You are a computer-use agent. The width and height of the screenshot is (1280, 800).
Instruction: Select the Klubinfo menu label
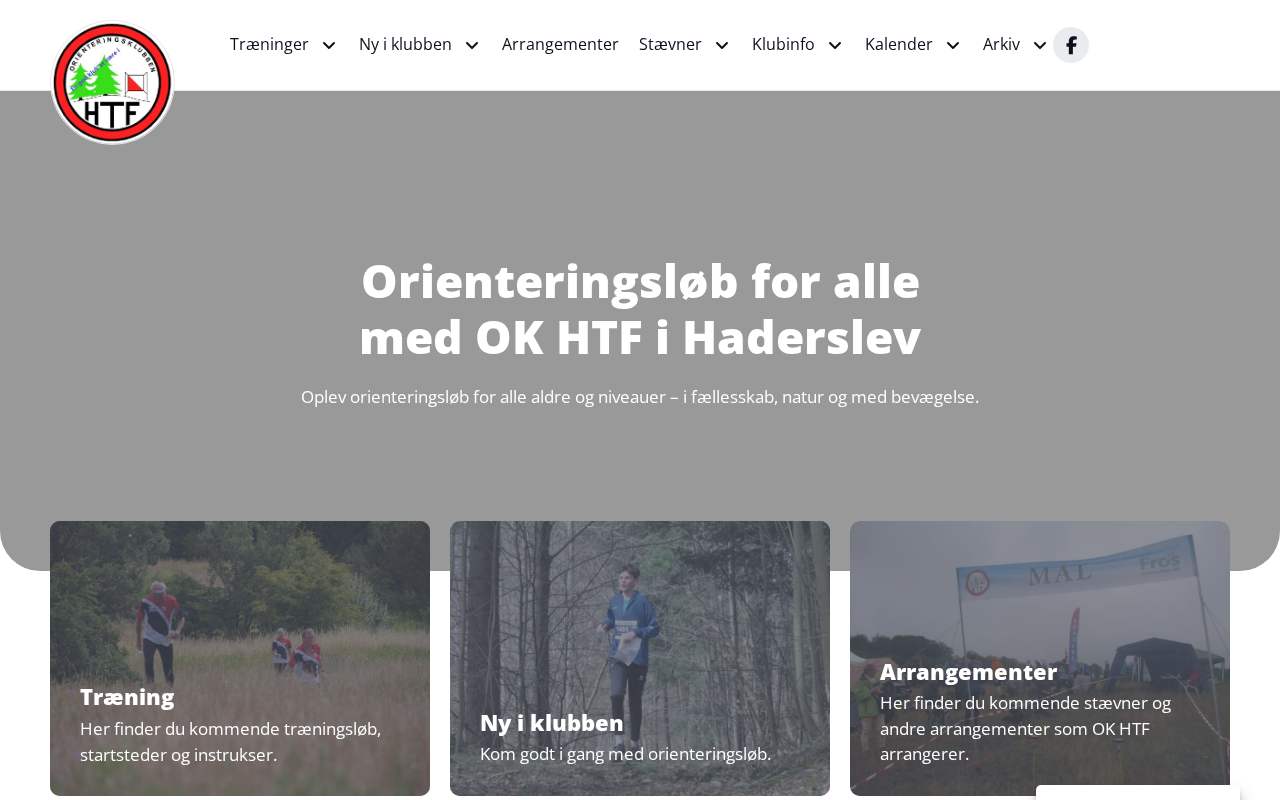[783, 44]
